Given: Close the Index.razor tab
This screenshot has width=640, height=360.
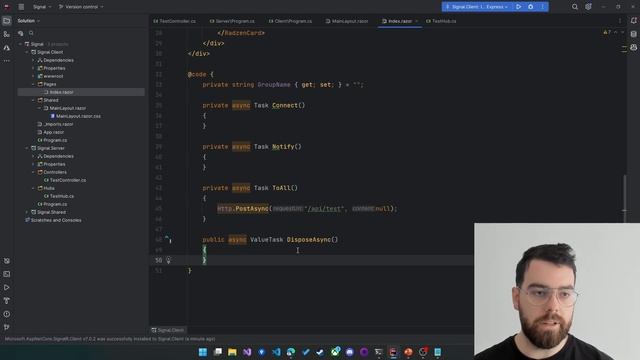Looking at the screenshot, I should pyautogui.click(x=416, y=21).
